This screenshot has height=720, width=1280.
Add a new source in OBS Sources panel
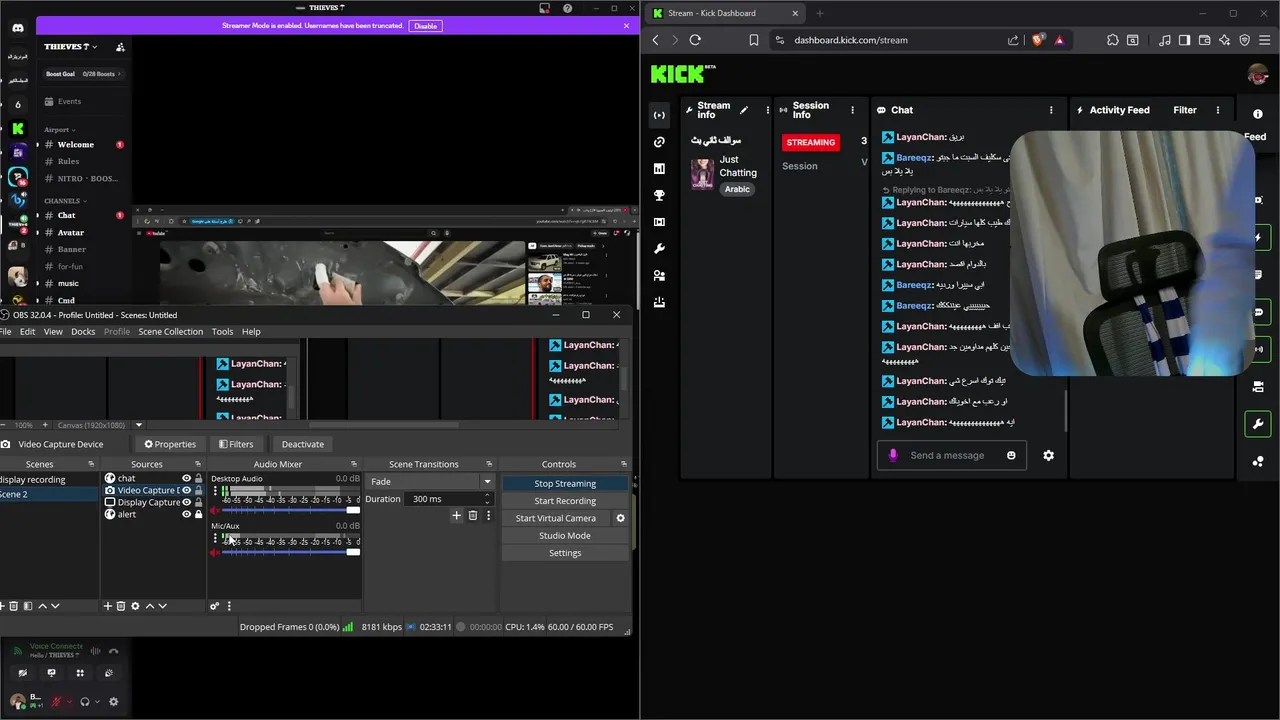tap(108, 606)
